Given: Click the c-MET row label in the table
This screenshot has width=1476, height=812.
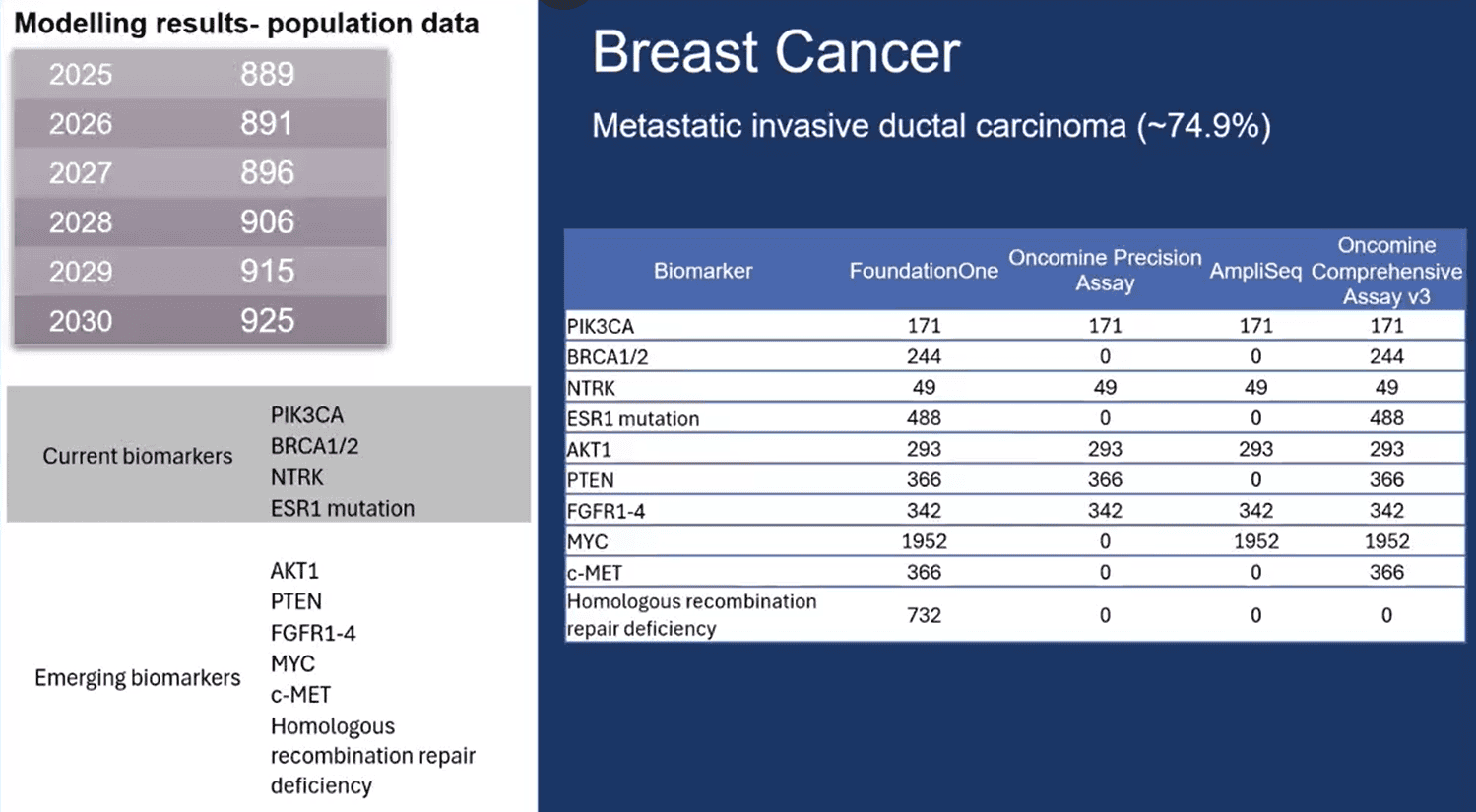Looking at the screenshot, I should coord(595,573).
